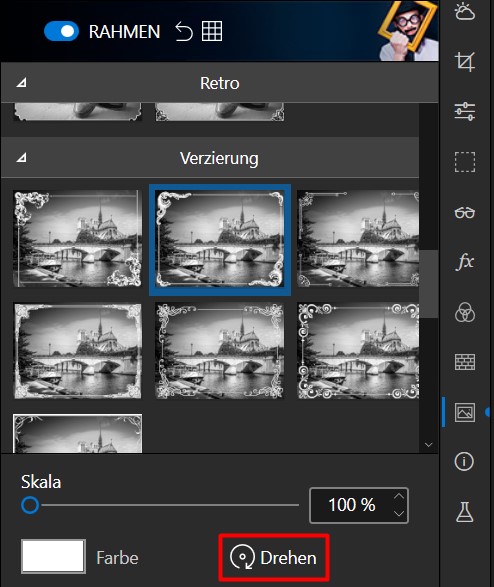Toggle the RAHMEN frame switch off

point(61,31)
